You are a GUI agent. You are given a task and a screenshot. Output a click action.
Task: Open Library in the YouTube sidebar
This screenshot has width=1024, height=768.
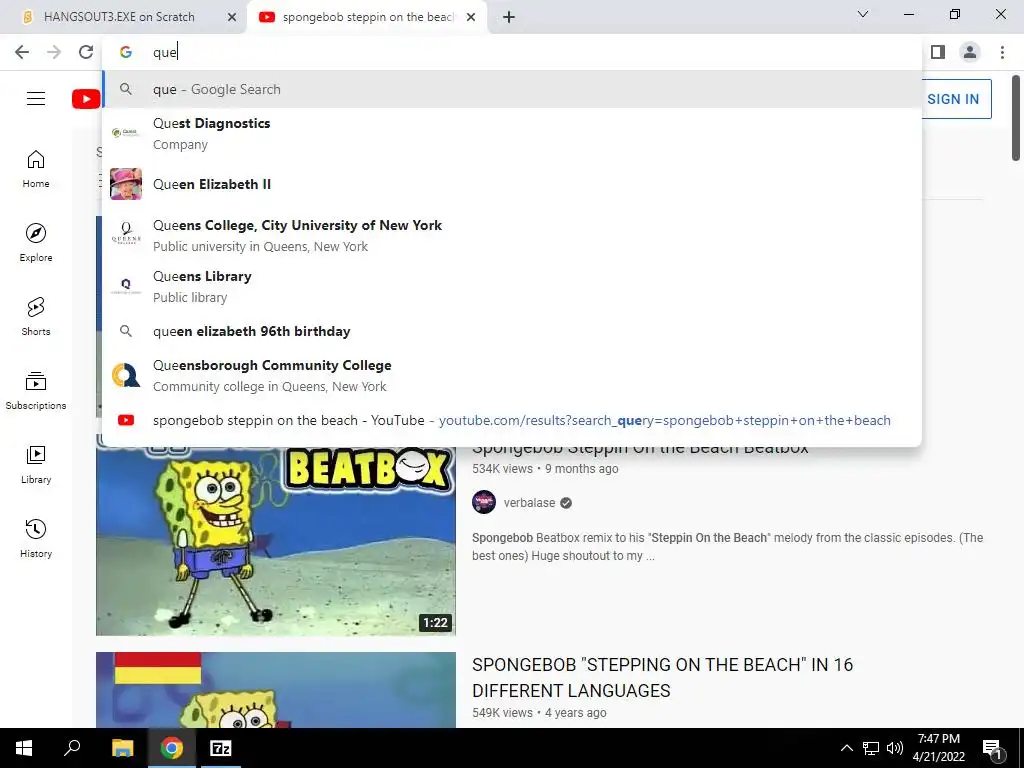(36, 464)
